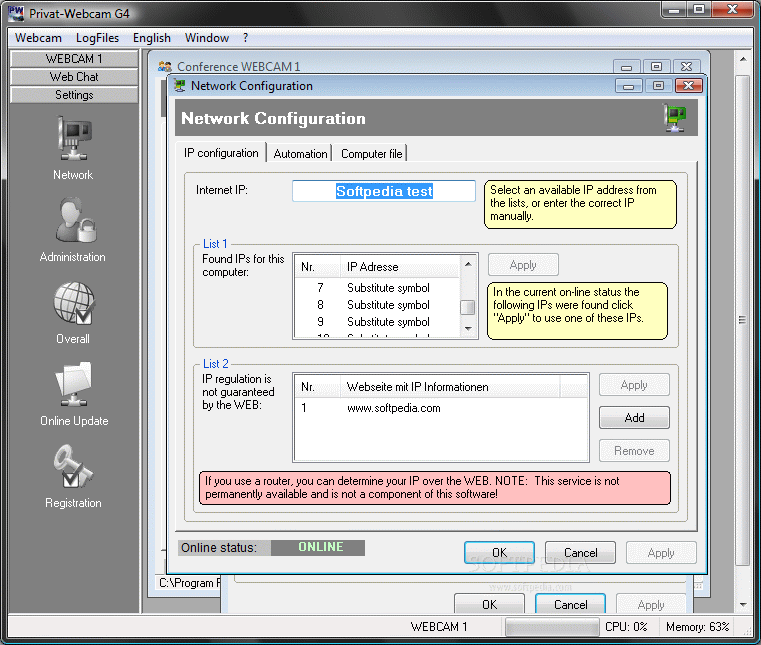Screen dimensions: 761x645
Task: Open the Administration icon in the sidebar
Action: 75,220
